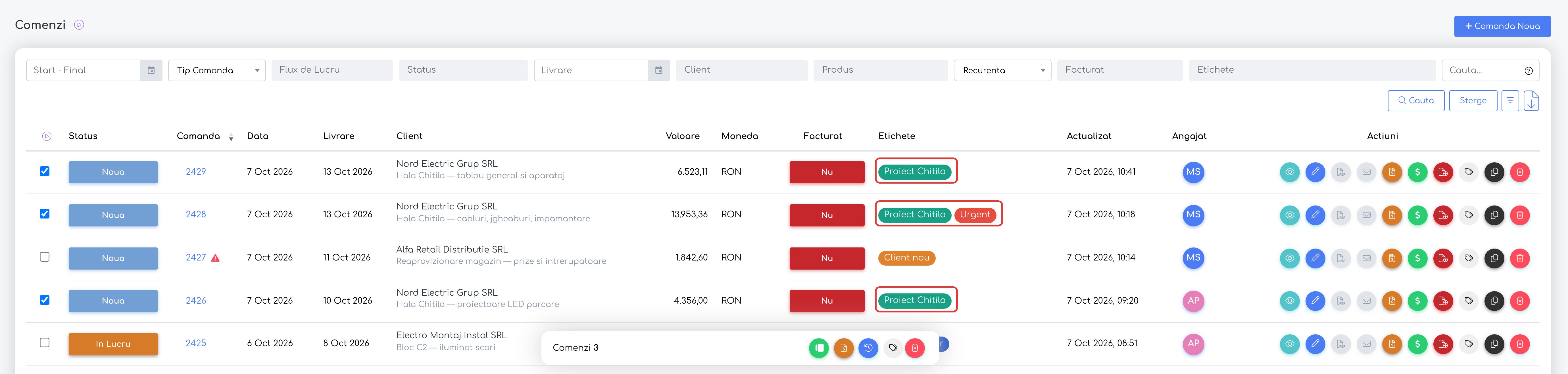The width and height of the screenshot is (1568, 374).
Task: Open Start - Final date calendar
Action: (x=151, y=71)
